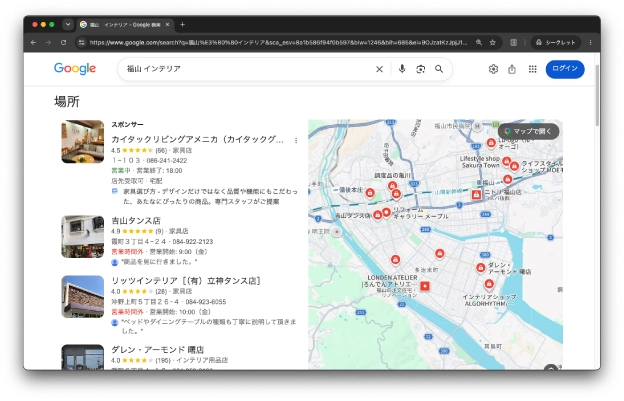Open the リッツインテリア［(有) 立神タンス店］ listing

pyautogui.click(x=185, y=281)
